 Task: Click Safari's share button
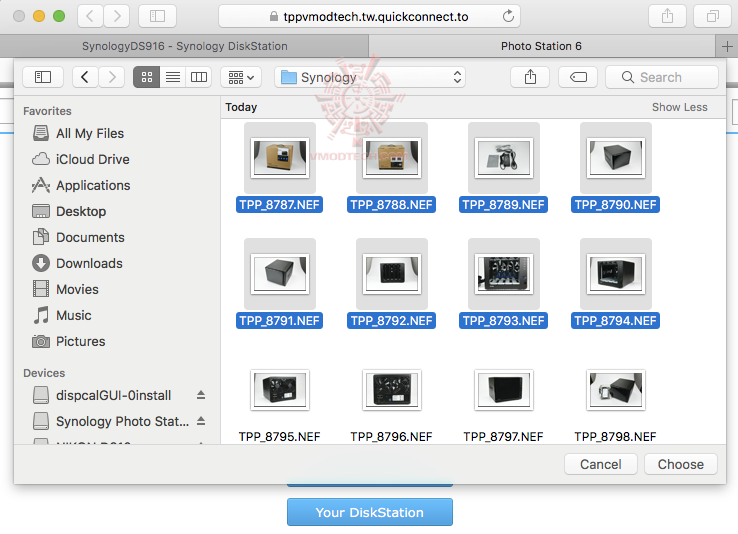tap(667, 16)
